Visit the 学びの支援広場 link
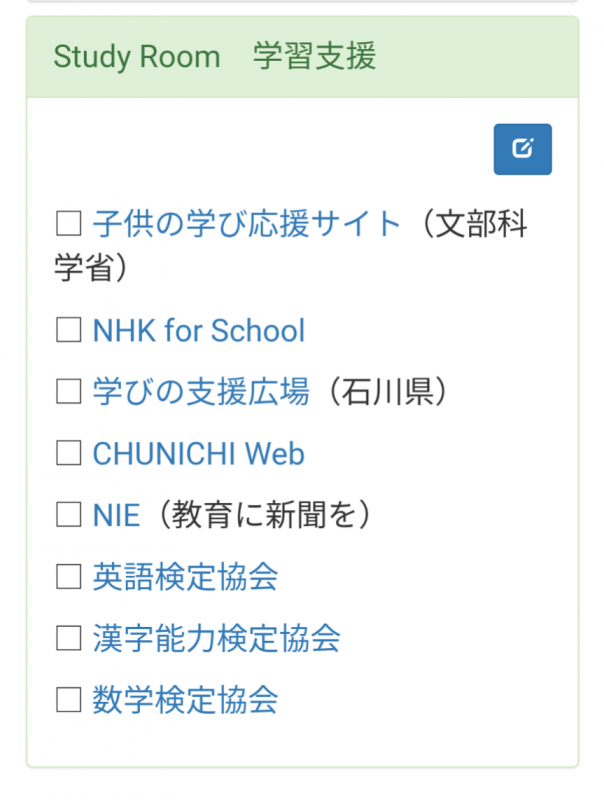The image size is (604, 800). pos(200,392)
